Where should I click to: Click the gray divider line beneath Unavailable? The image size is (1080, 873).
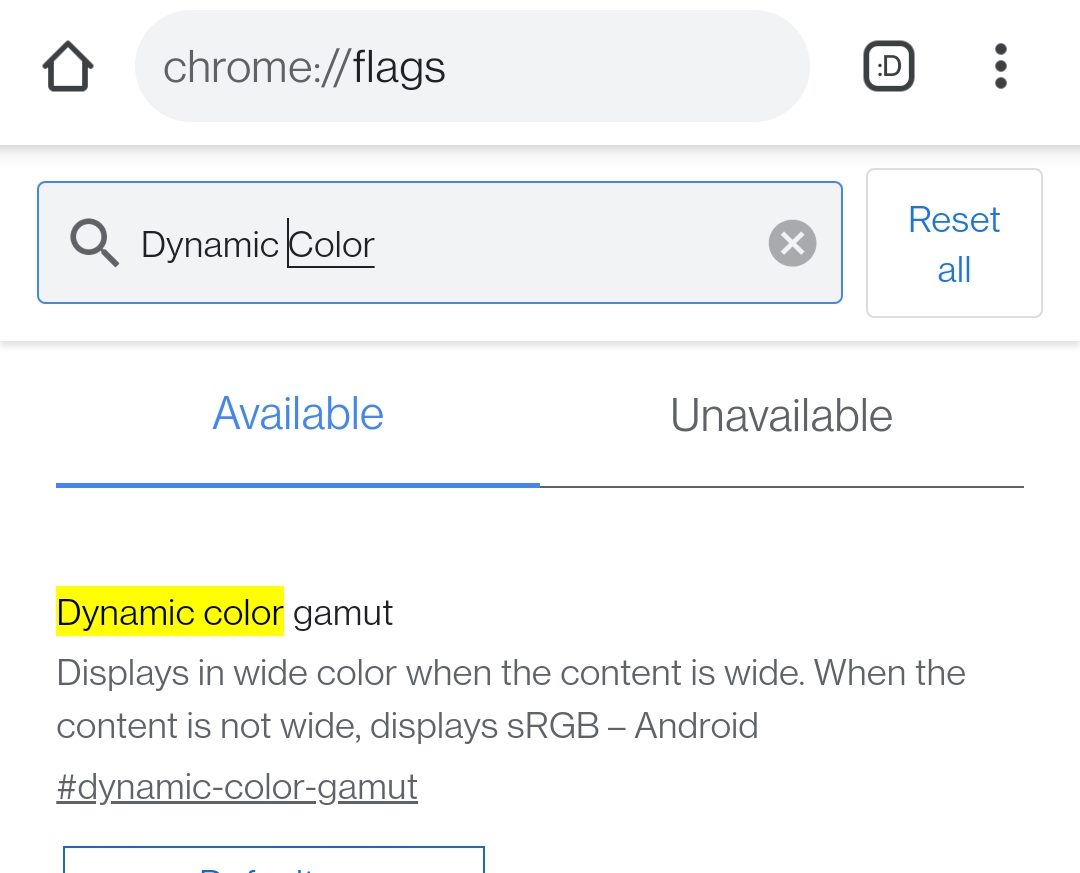pos(782,486)
